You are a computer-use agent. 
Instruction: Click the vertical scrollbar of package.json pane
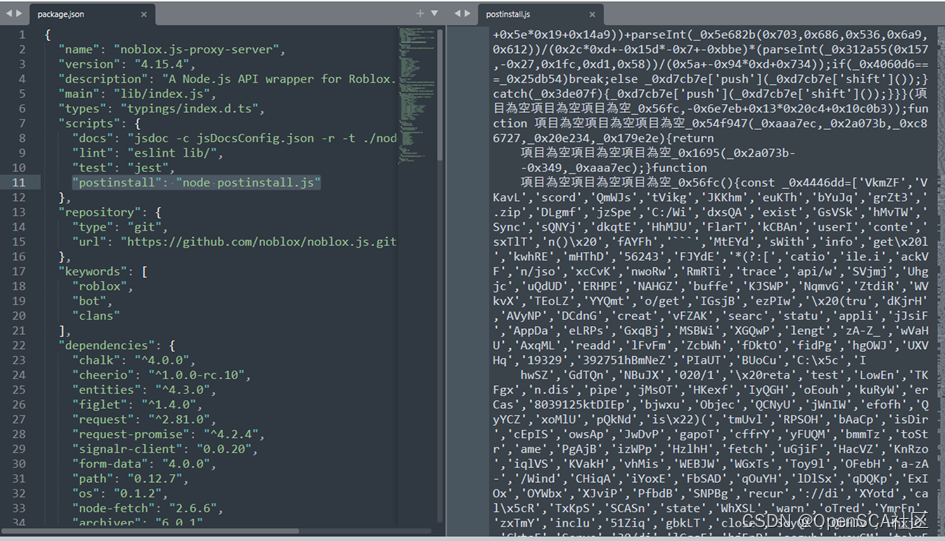(x=440, y=95)
